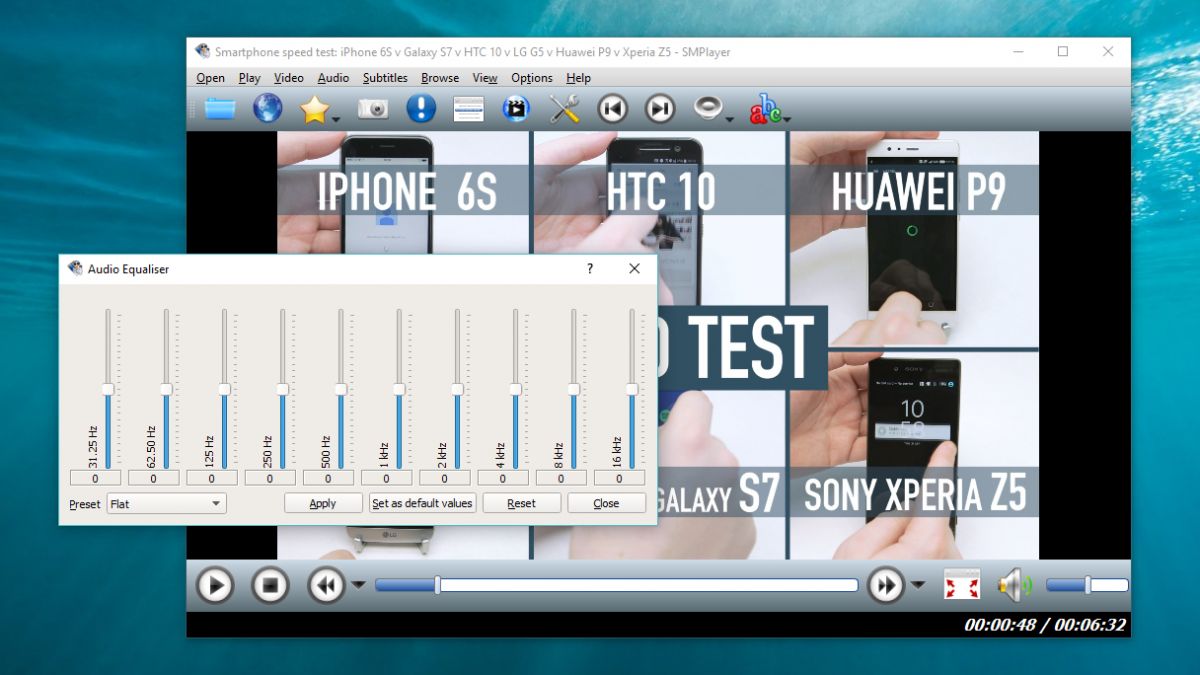Click the audio track speaker toolbar icon
Screen dimensions: 1200x675
708,108
